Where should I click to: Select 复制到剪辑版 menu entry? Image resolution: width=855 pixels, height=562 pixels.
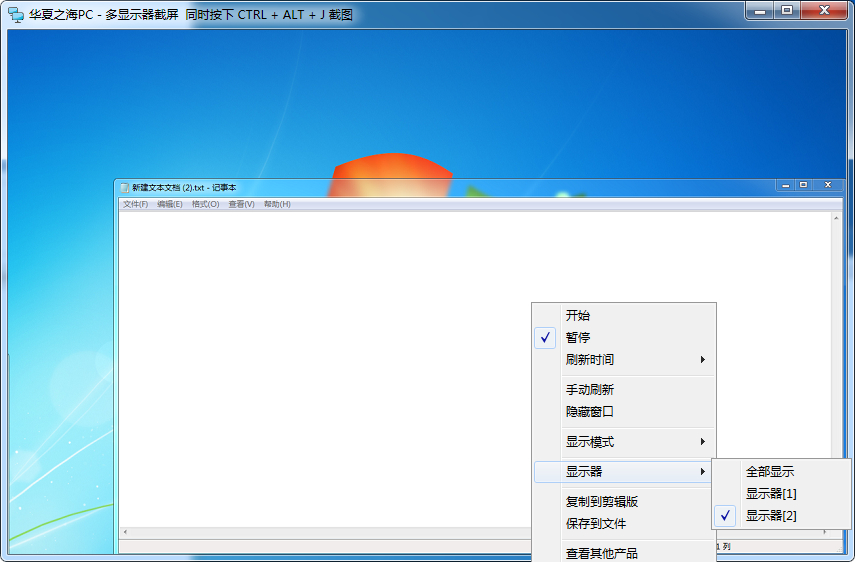(602, 502)
